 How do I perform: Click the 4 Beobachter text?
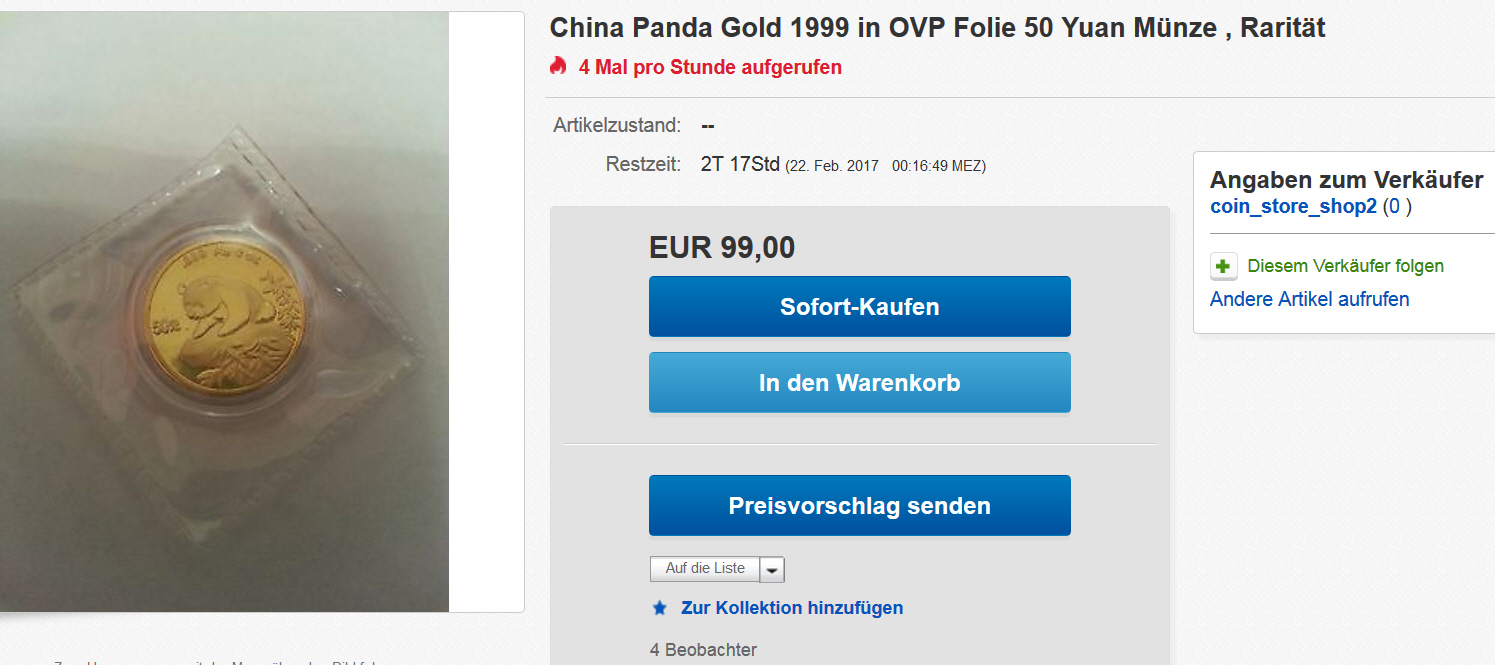703,650
